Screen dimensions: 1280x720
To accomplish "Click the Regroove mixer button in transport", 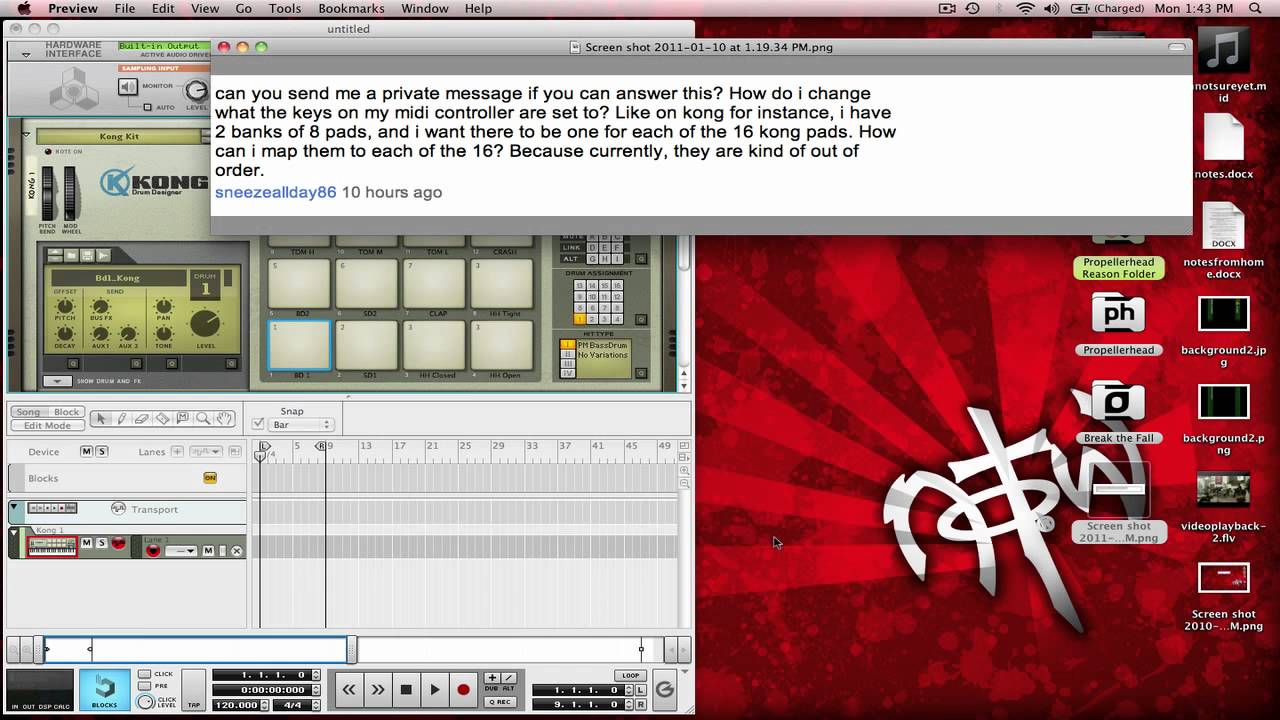I will pos(664,689).
